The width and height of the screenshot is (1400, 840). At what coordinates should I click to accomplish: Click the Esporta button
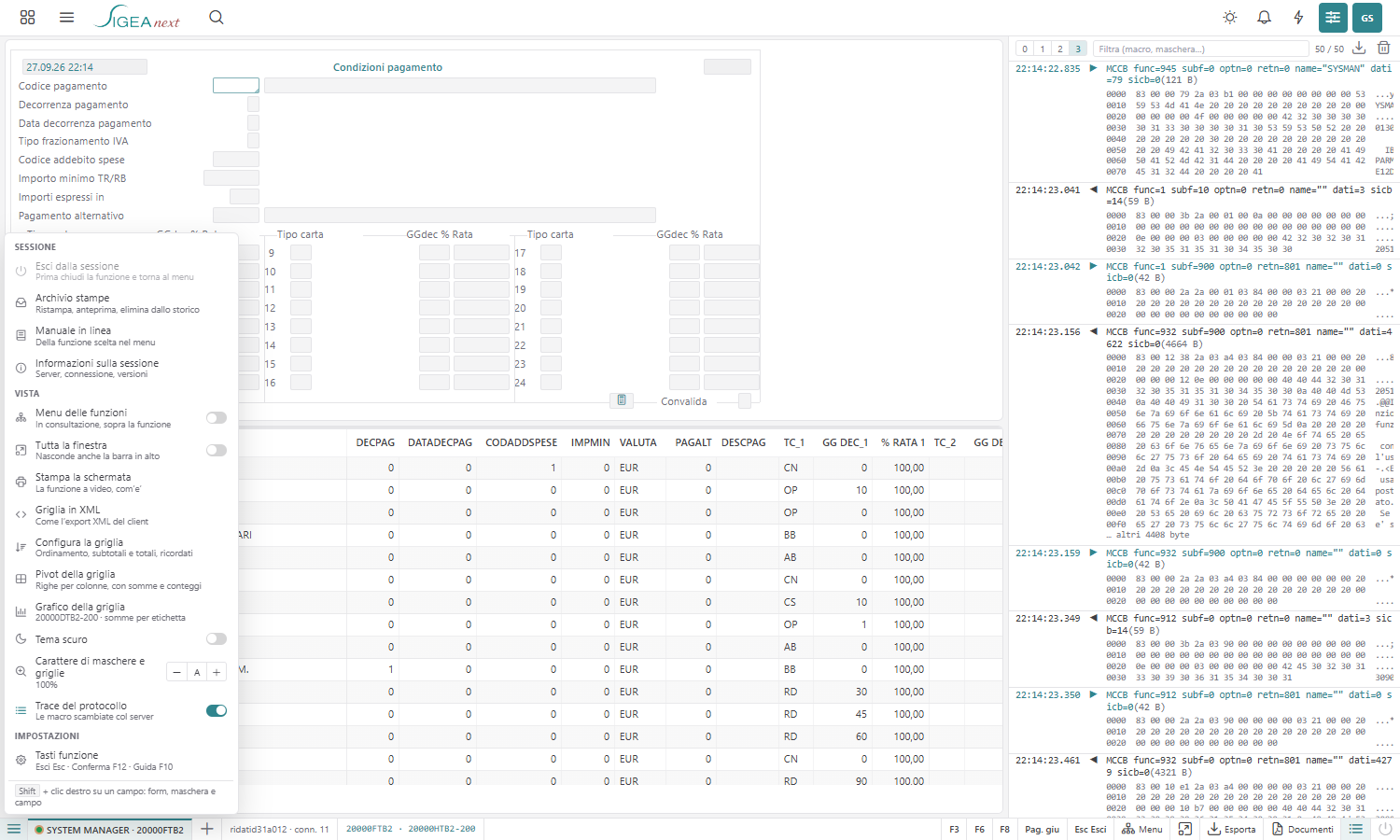tap(1232, 829)
